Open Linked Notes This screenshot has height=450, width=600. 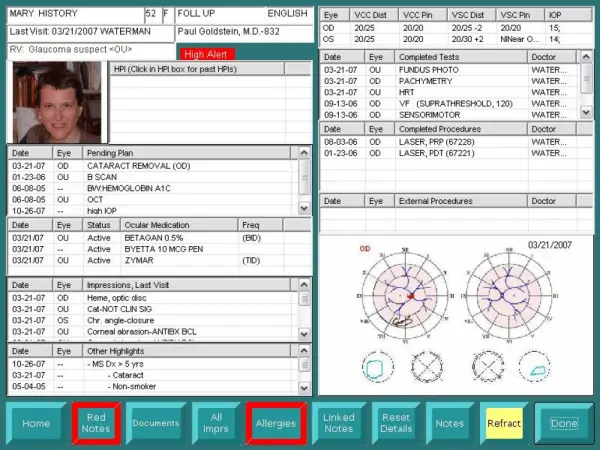click(x=338, y=423)
